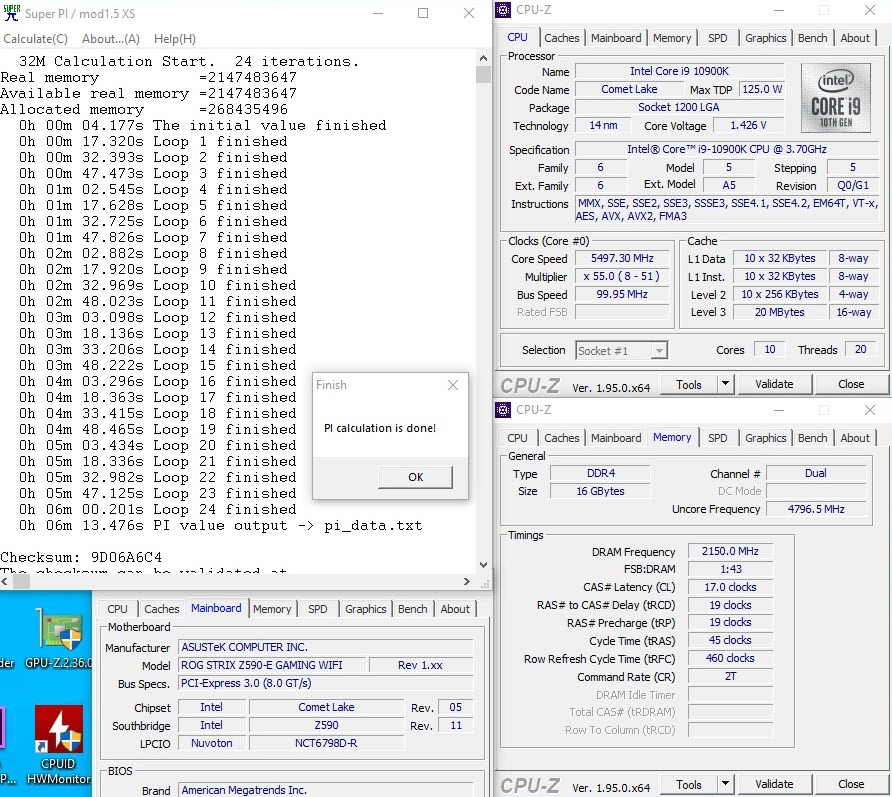Viewport: 892px width, 797px height.
Task: Click the Intel Core i9 10900K name field
Action: point(679,71)
